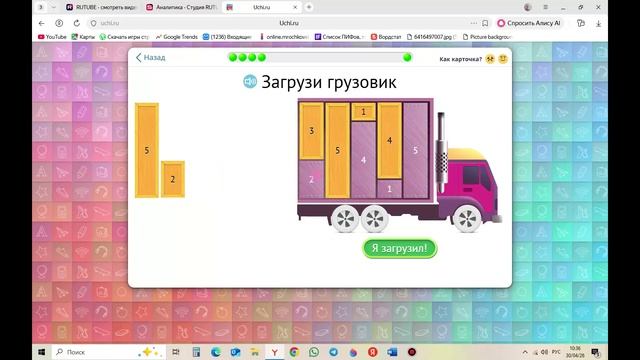640x360 pixels.
Task: Open the Карты bookmark
Action: click(x=83, y=37)
